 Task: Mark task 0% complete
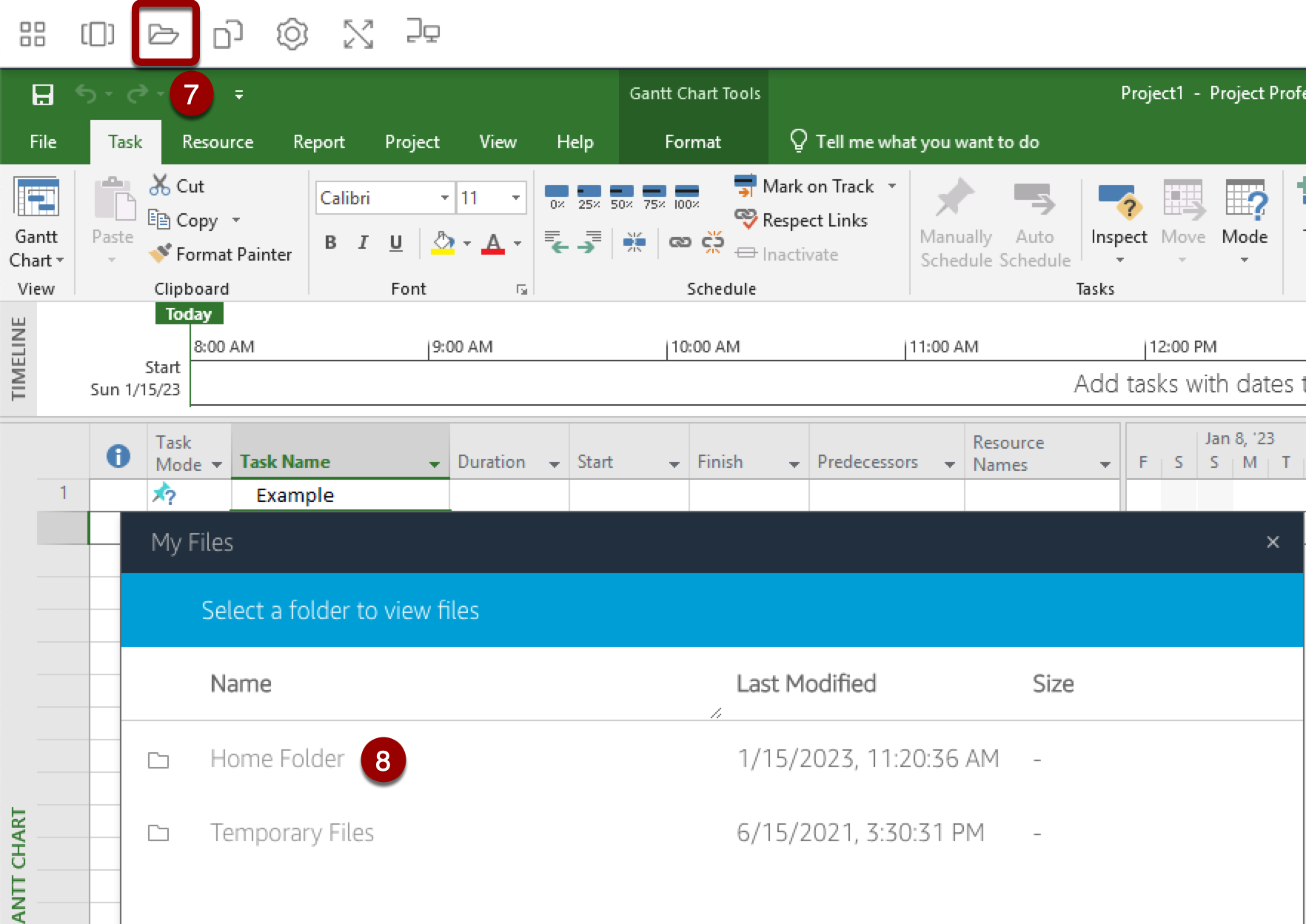557,197
